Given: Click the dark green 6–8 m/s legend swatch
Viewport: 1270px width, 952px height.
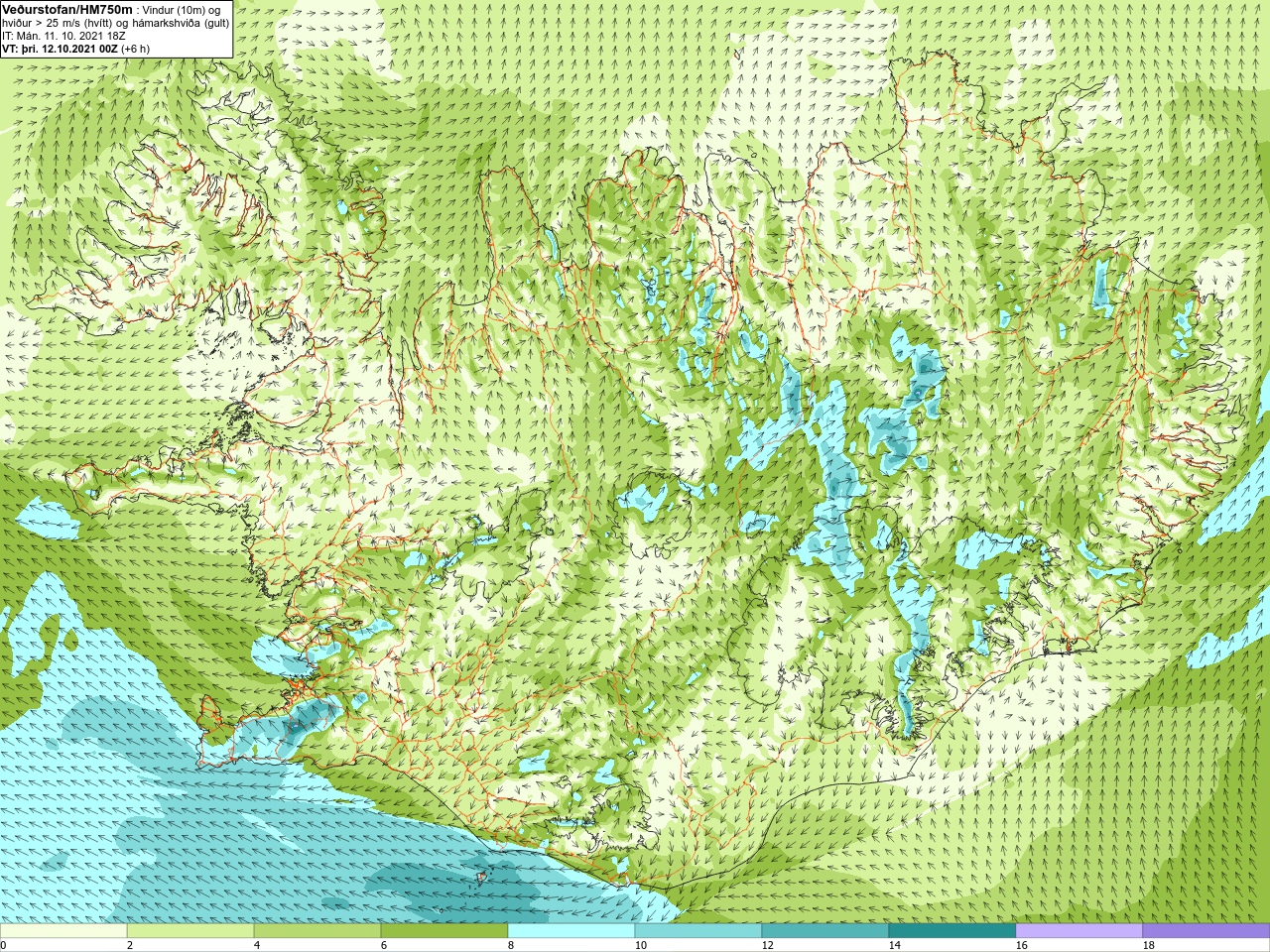Looking at the screenshot, I should click(444, 931).
